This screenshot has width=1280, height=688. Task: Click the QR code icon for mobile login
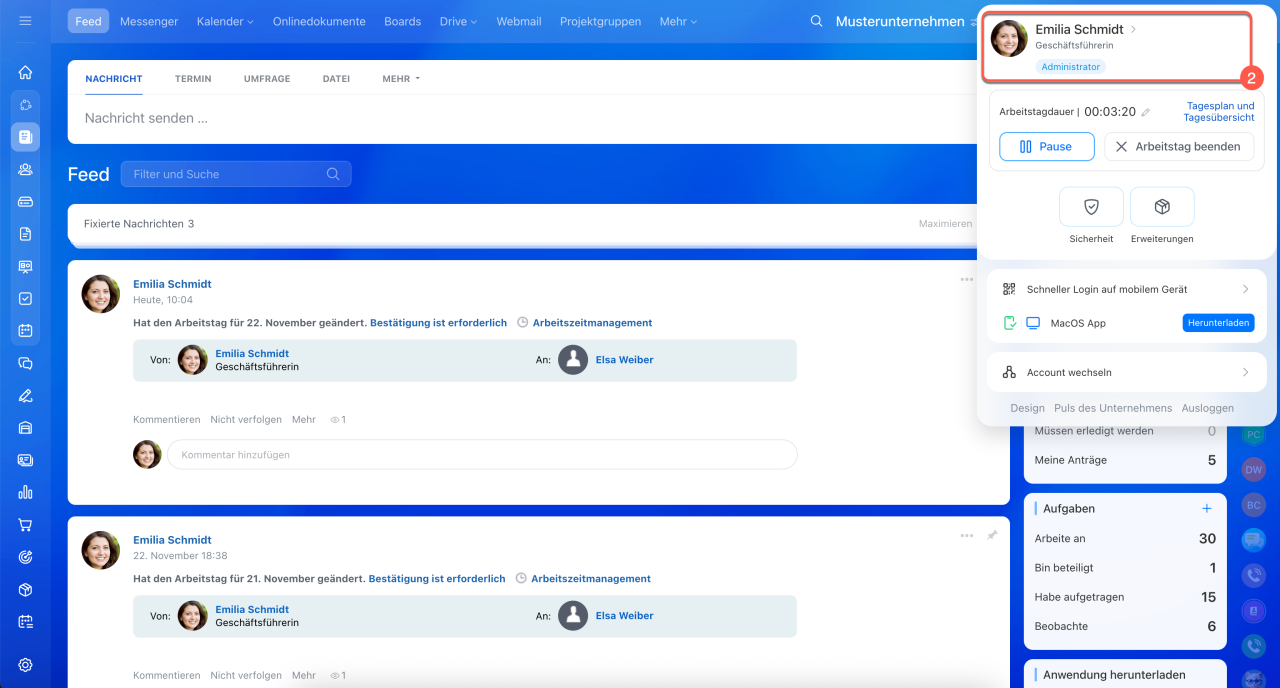click(x=1009, y=289)
